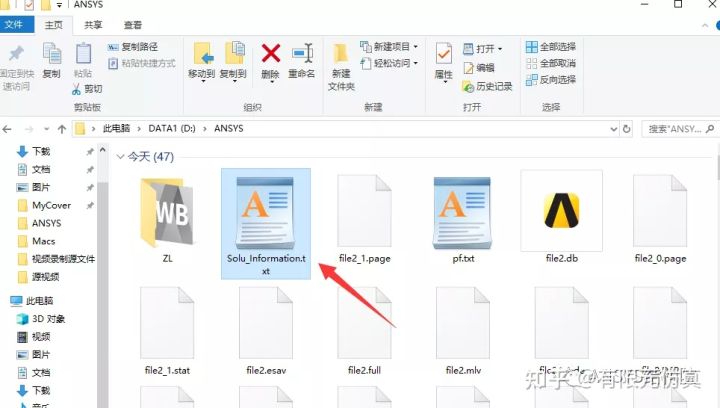
Task: Select the ZL Workbench folder
Action: coord(167,219)
